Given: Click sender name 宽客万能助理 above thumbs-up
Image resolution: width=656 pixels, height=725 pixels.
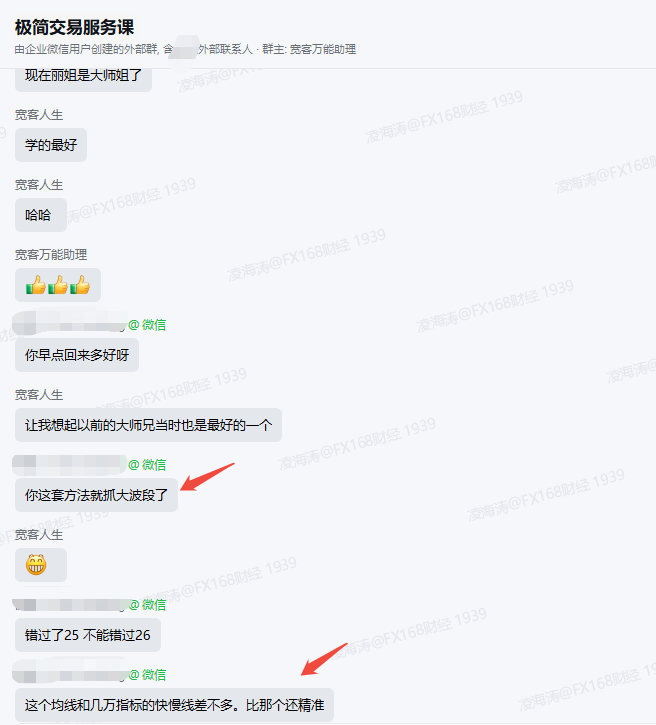Looking at the screenshot, I should point(51,254).
